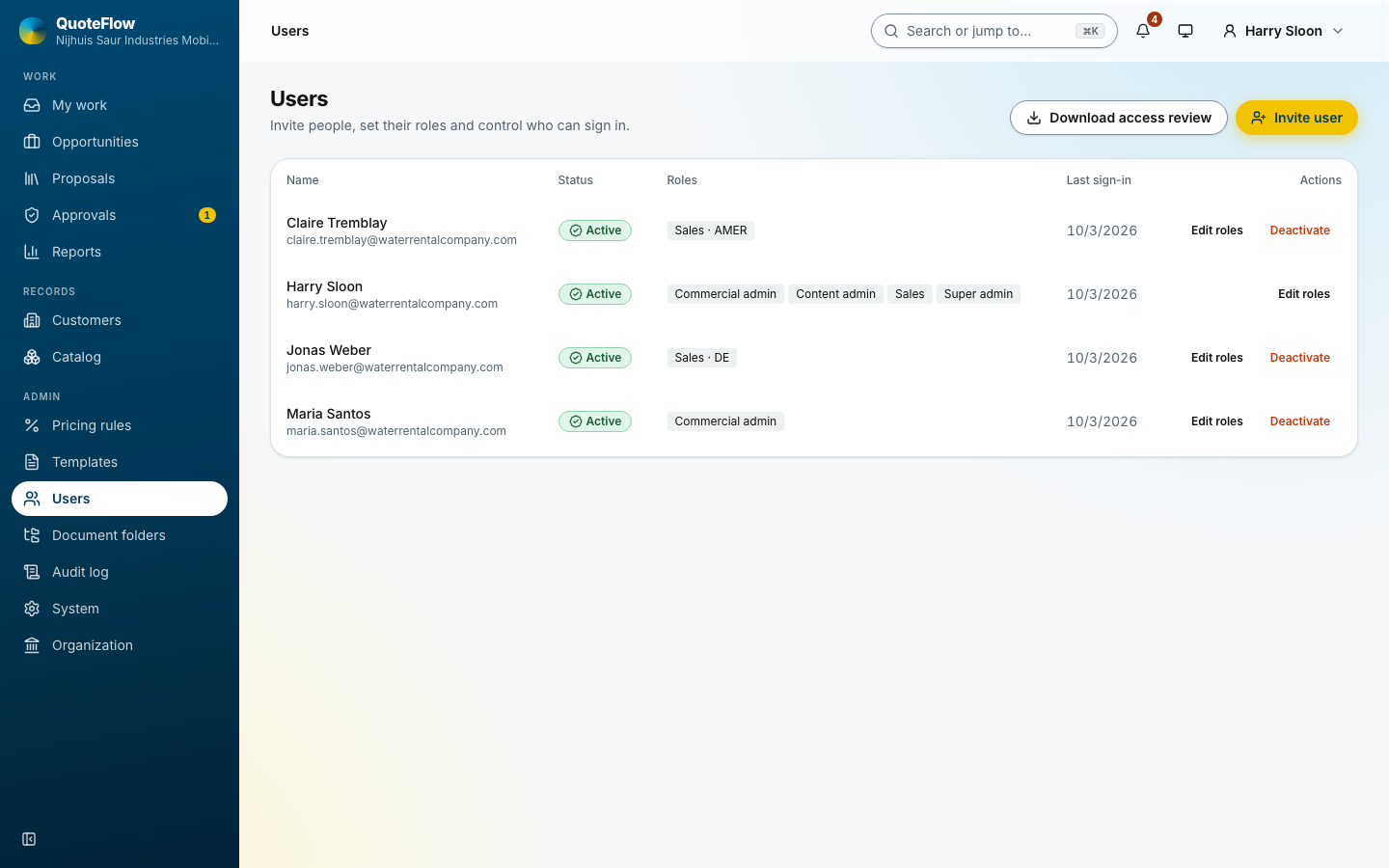Edit roles for Harry Sloon
This screenshot has height=868, width=1389.
[x=1303, y=294]
